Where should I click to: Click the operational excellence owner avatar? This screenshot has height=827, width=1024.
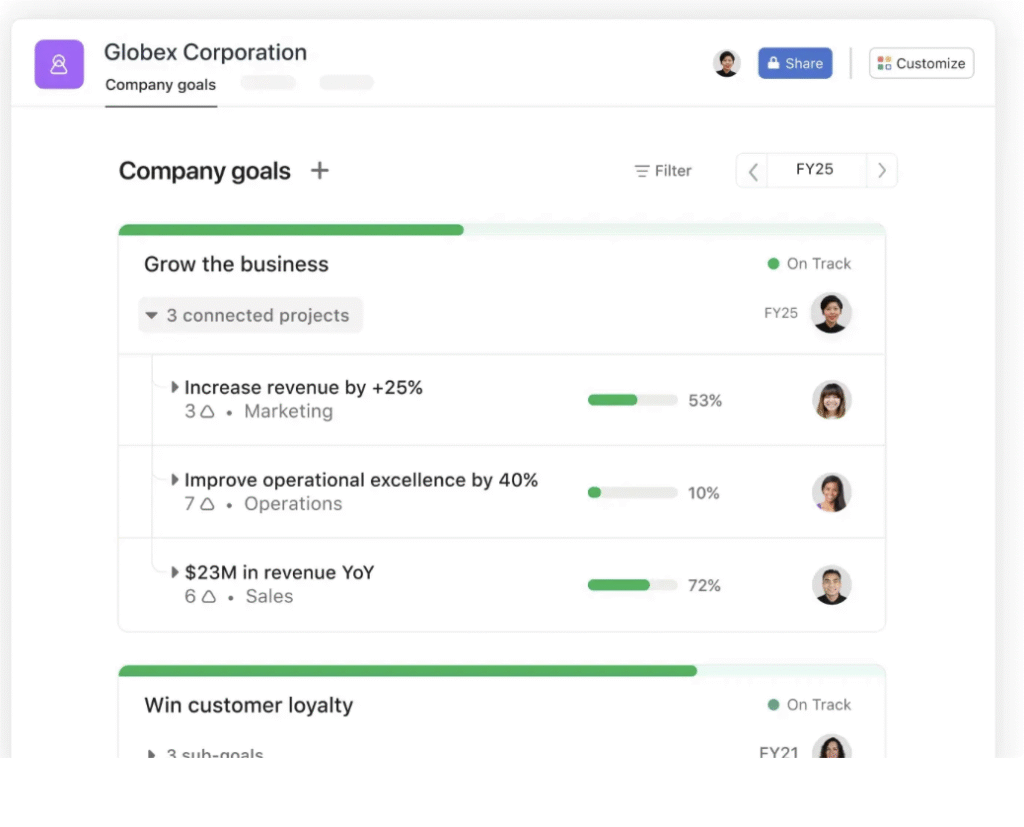click(831, 493)
